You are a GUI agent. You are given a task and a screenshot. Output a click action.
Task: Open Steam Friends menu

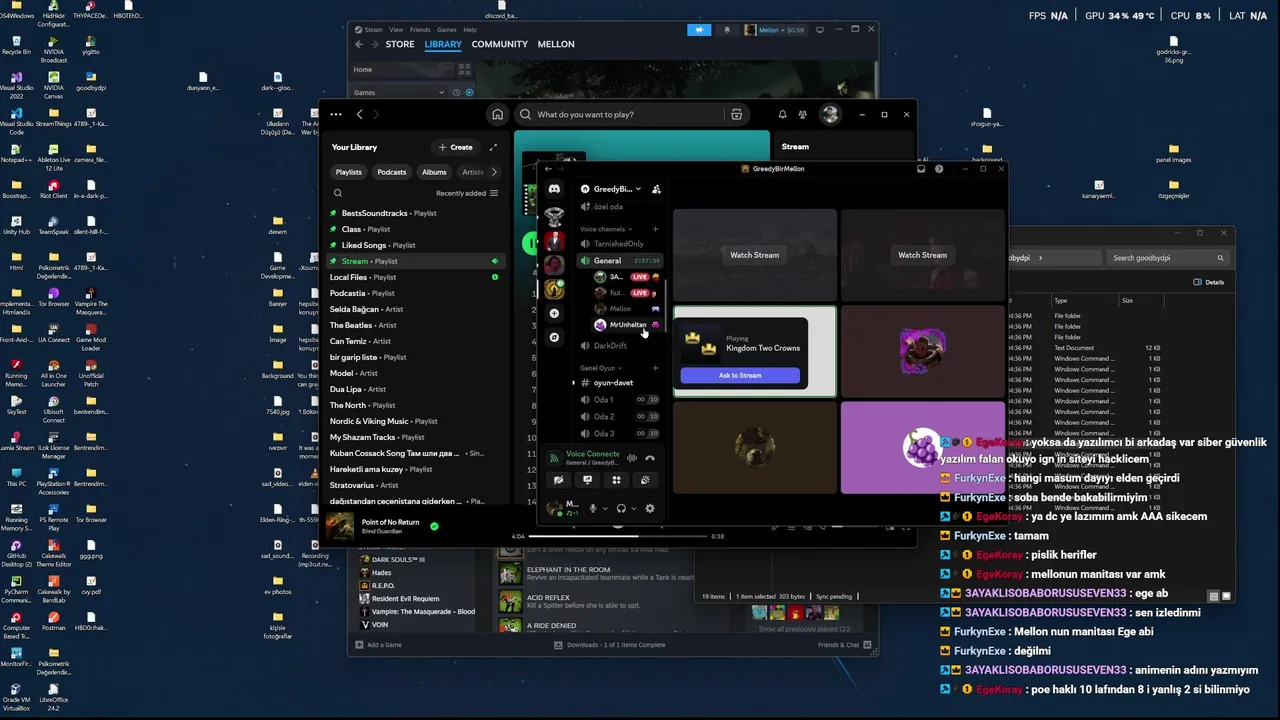coord(420,30)
